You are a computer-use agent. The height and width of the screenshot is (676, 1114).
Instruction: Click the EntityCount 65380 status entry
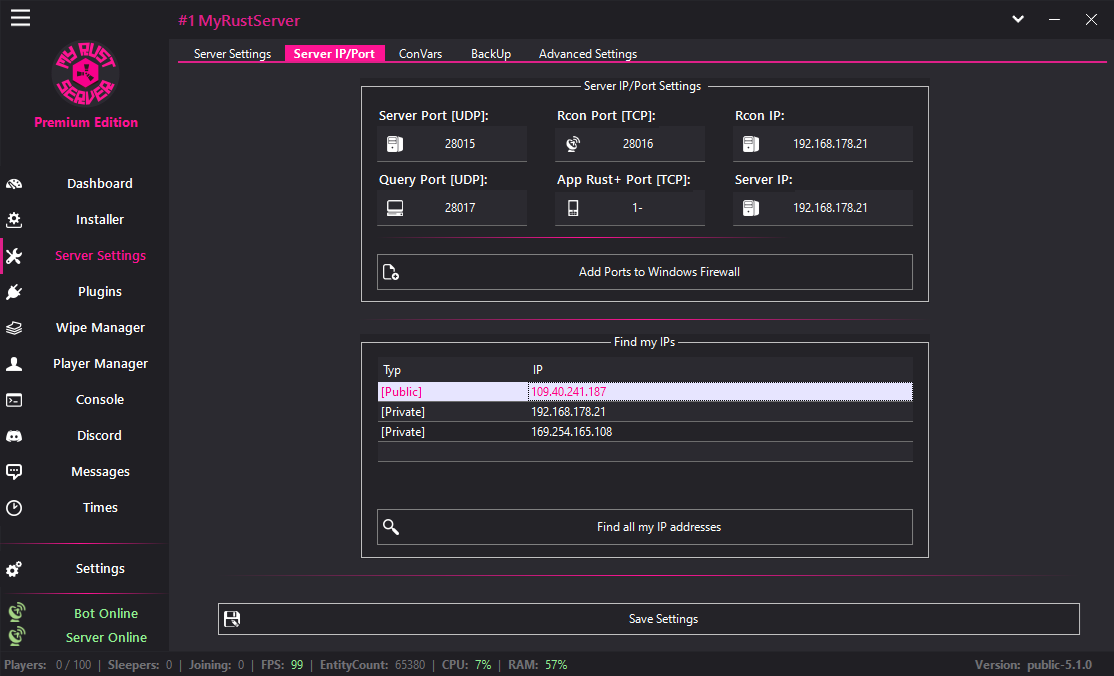(372, 665)
